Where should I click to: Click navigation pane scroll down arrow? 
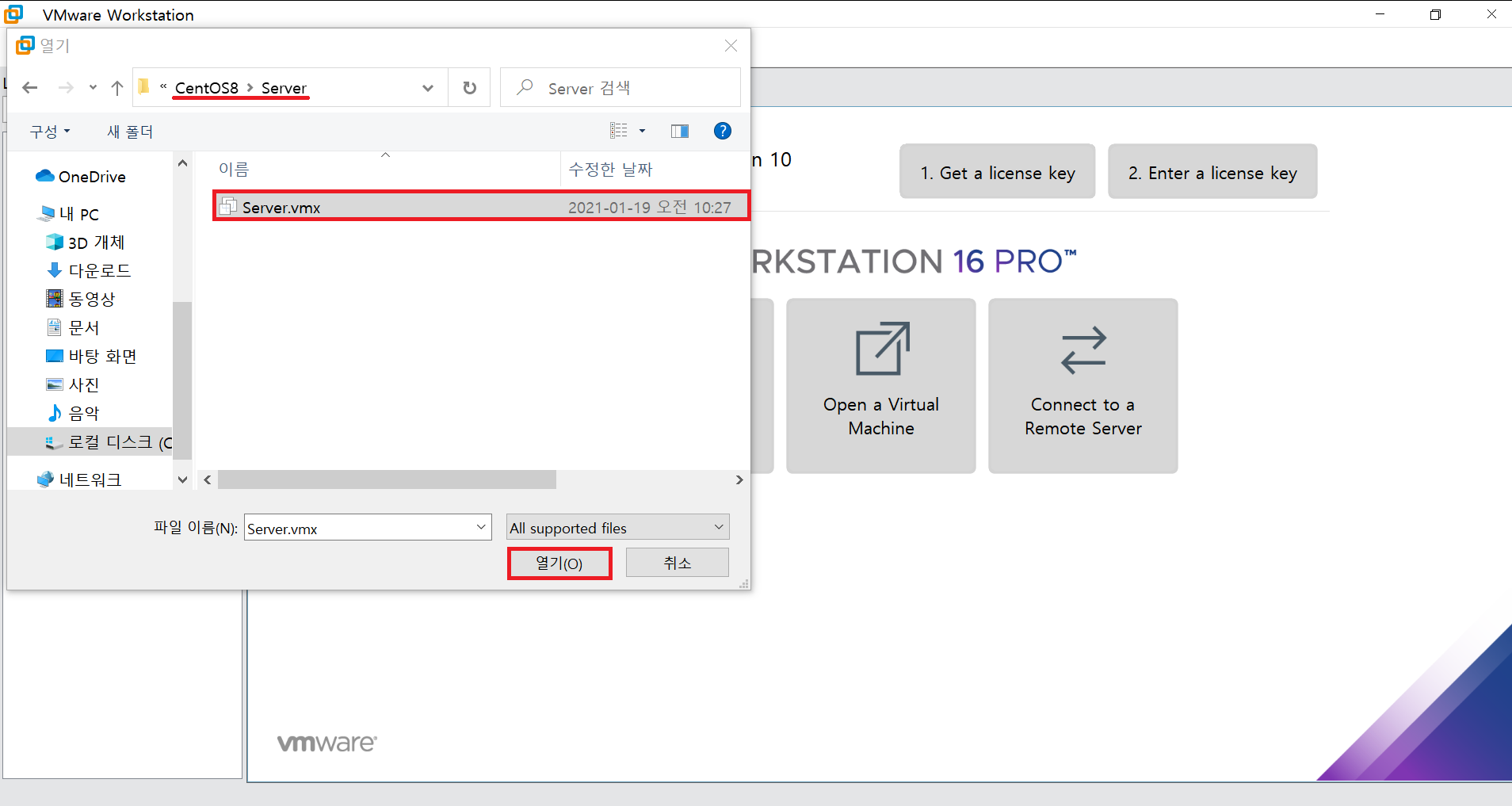coord(182,479)
